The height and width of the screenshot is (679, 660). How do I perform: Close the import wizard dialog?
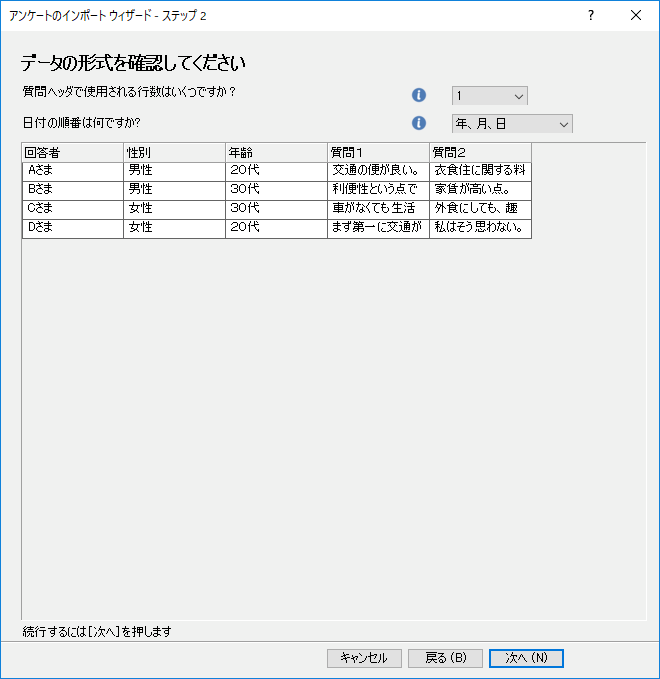636,15
